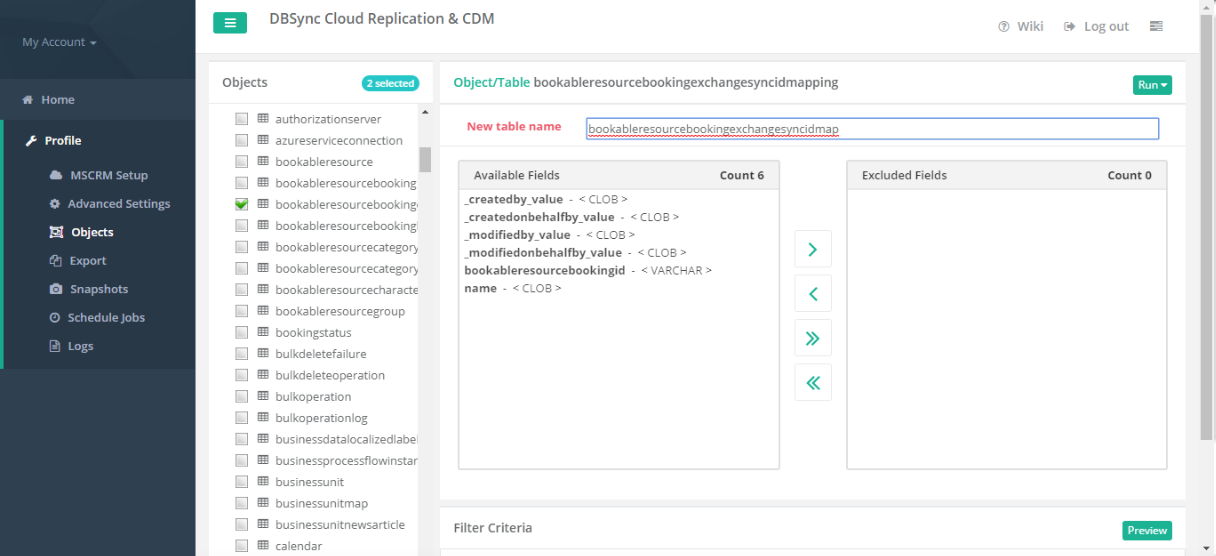Viewport: 1216px width, 556px height.
Task: Click the move-all-right double arrow button
Action: 812,338
